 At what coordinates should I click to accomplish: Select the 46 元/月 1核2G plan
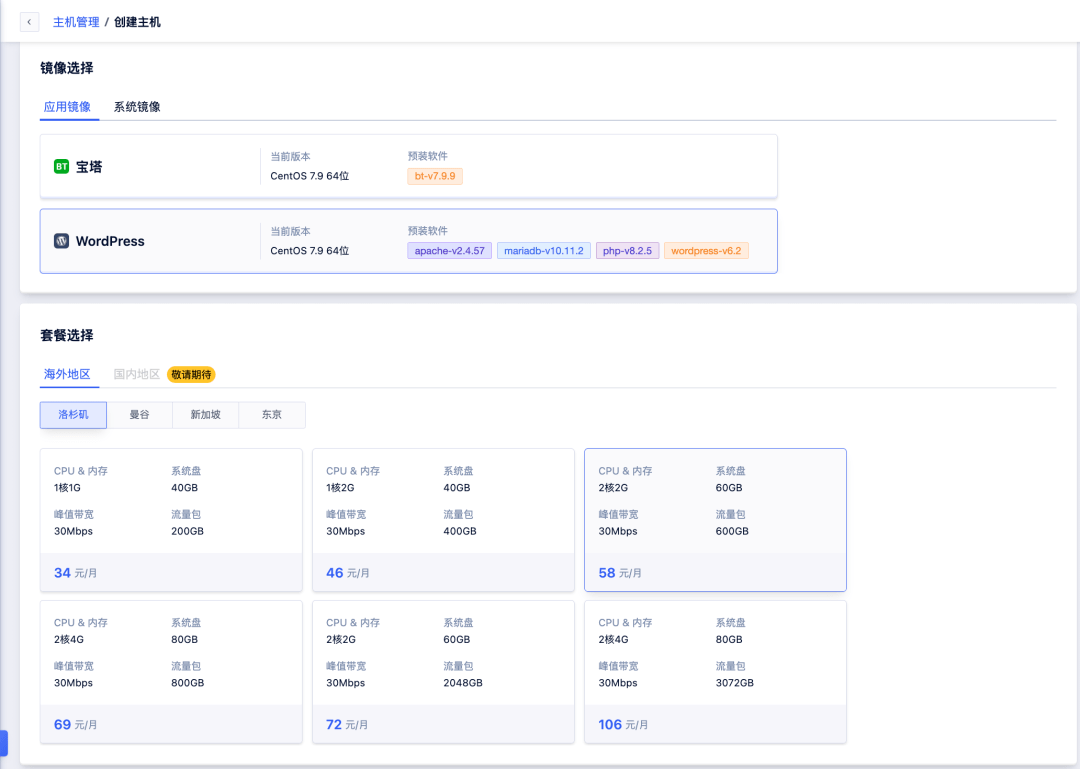[x=443, y=520]
